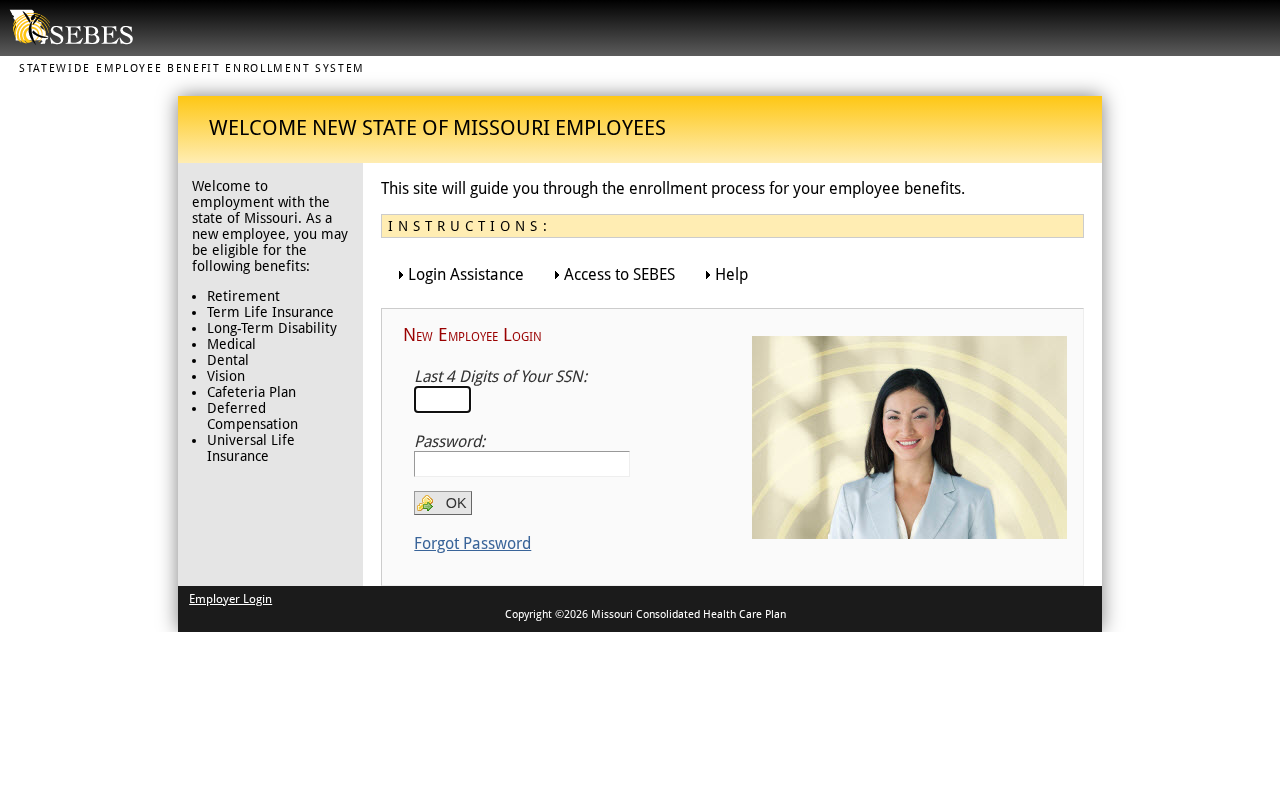Screen dimensions: 1280x800
Task: Expand the Login Assistance section
Action: (464, 275)
